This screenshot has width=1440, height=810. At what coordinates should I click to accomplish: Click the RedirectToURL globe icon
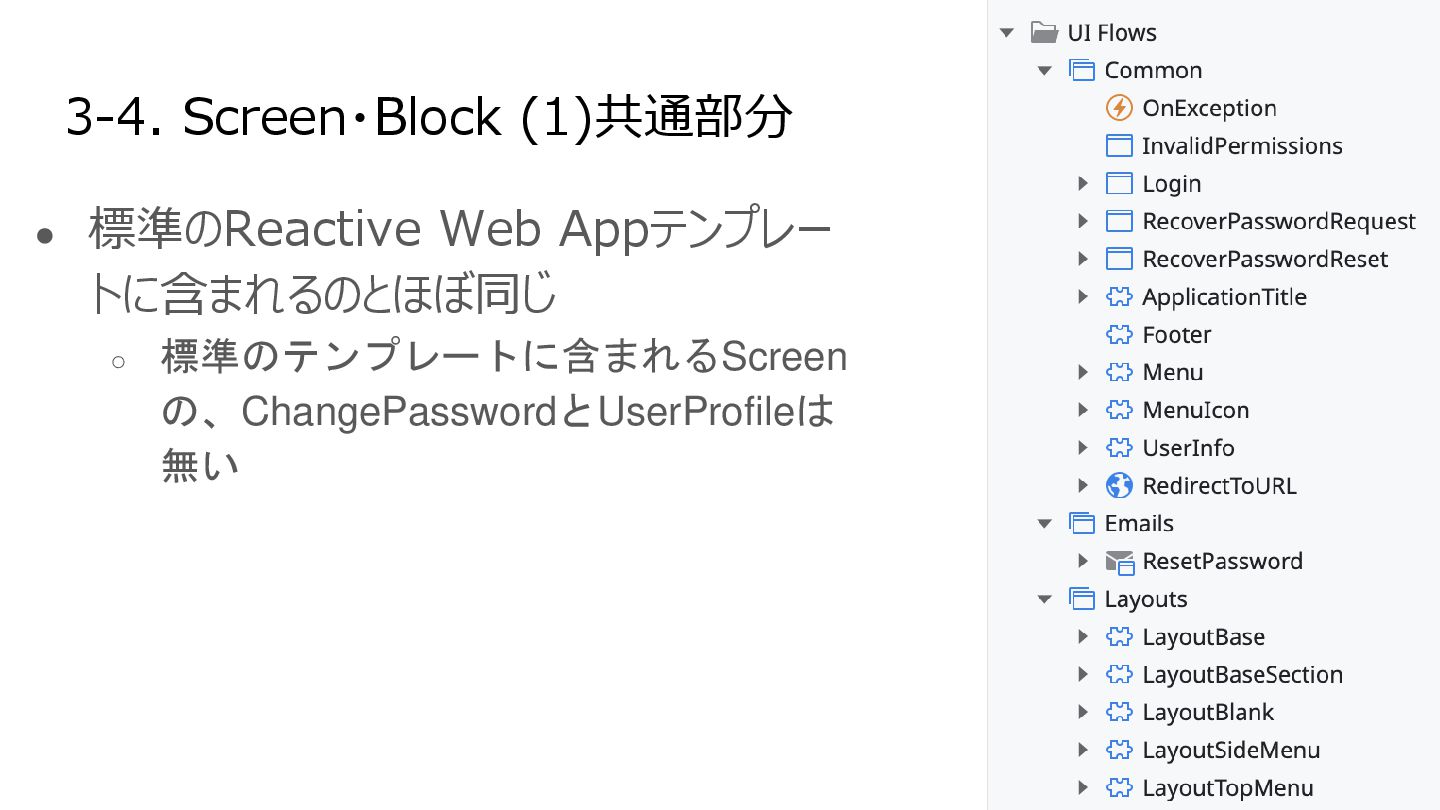click(1119, 486)
